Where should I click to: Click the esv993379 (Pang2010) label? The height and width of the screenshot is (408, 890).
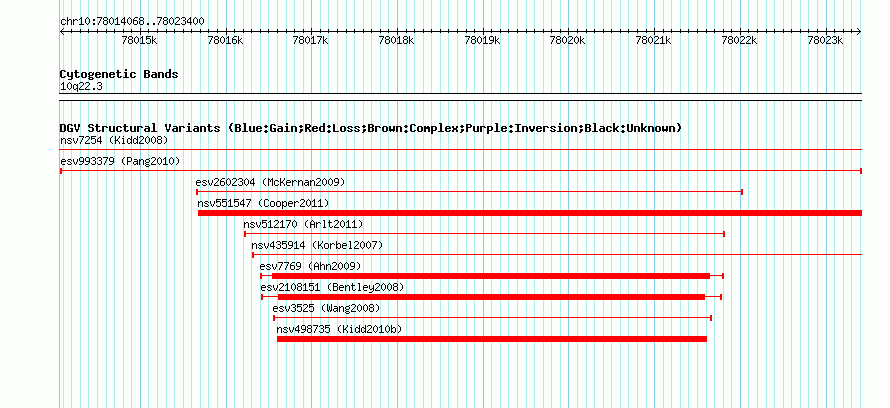point(120,161)
